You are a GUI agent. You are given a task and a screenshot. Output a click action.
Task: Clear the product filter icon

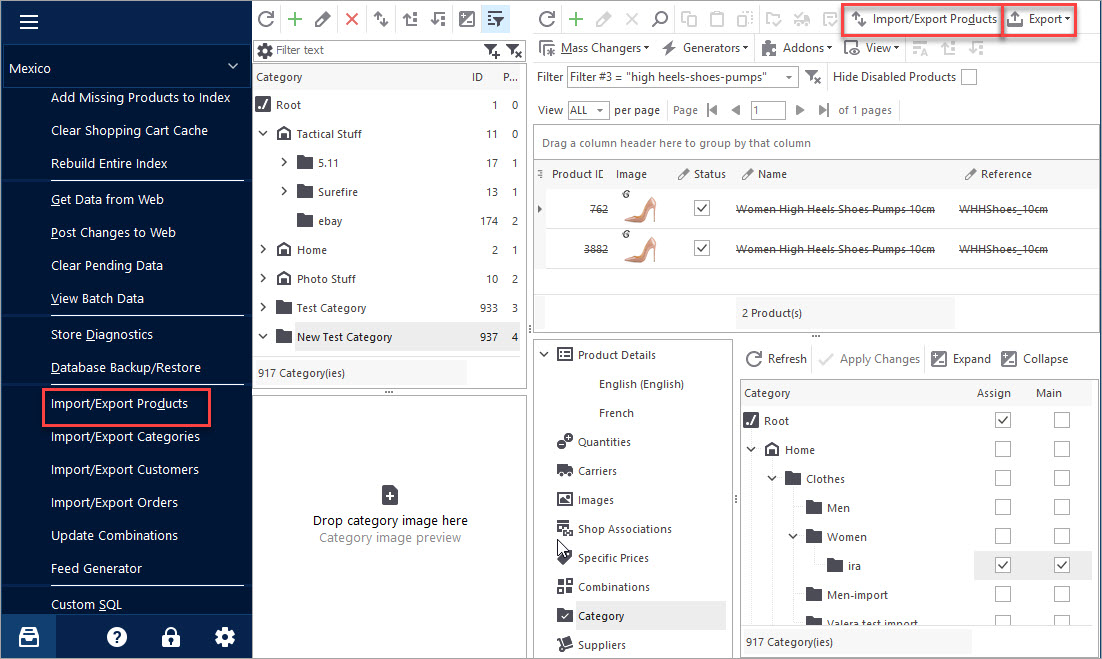813,77
